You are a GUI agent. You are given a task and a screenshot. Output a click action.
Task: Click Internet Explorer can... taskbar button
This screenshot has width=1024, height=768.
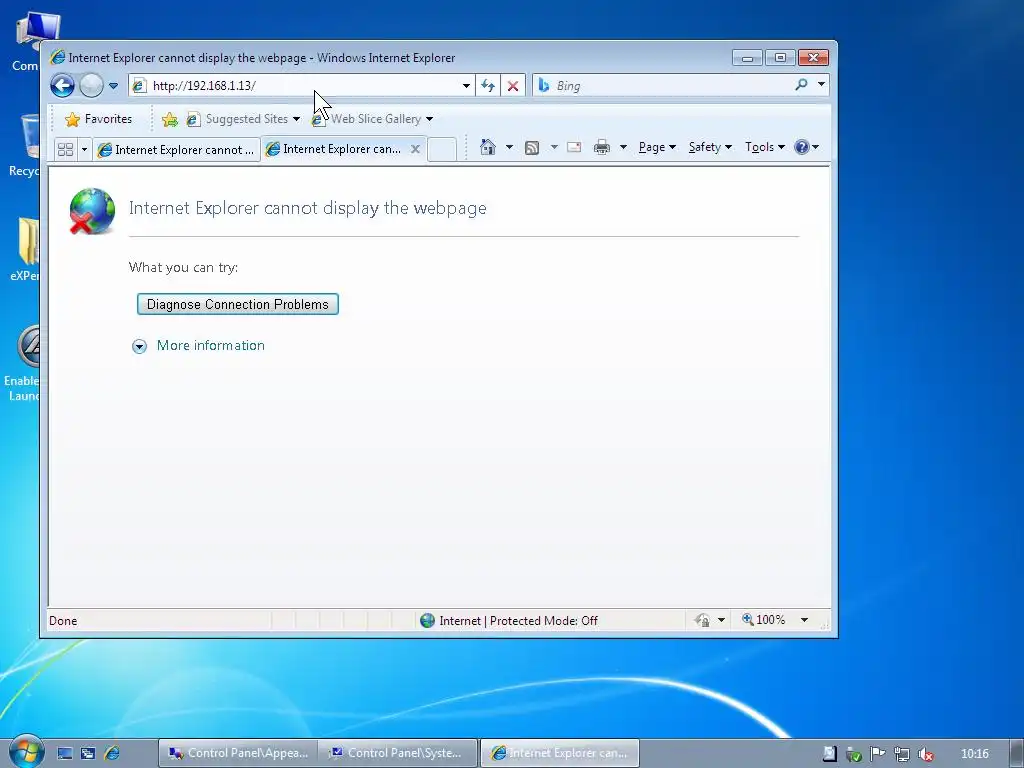pyautogui.click(x=560, y=753)
